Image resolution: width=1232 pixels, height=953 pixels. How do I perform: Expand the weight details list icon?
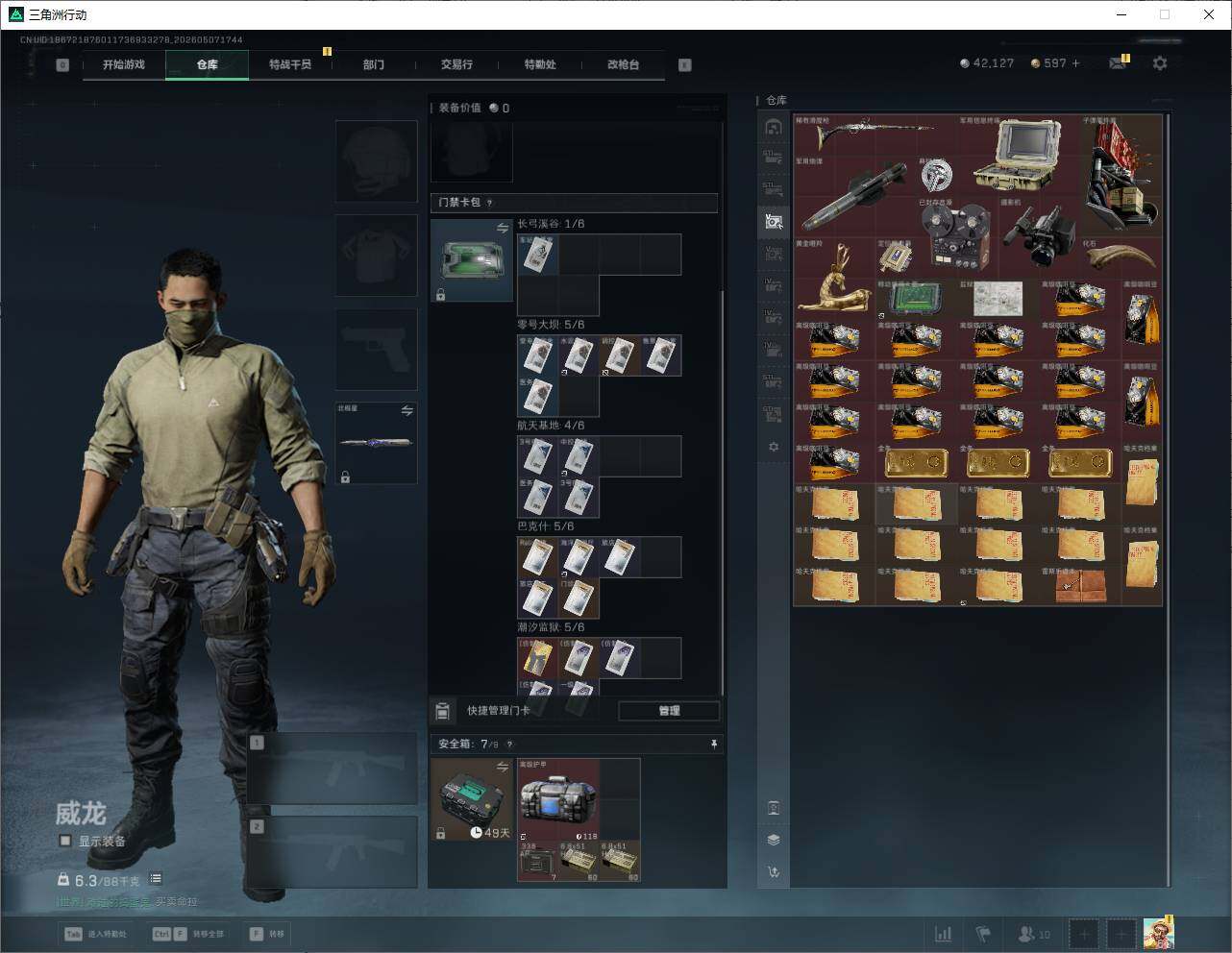pyautogui.click(x=156, y=879)
